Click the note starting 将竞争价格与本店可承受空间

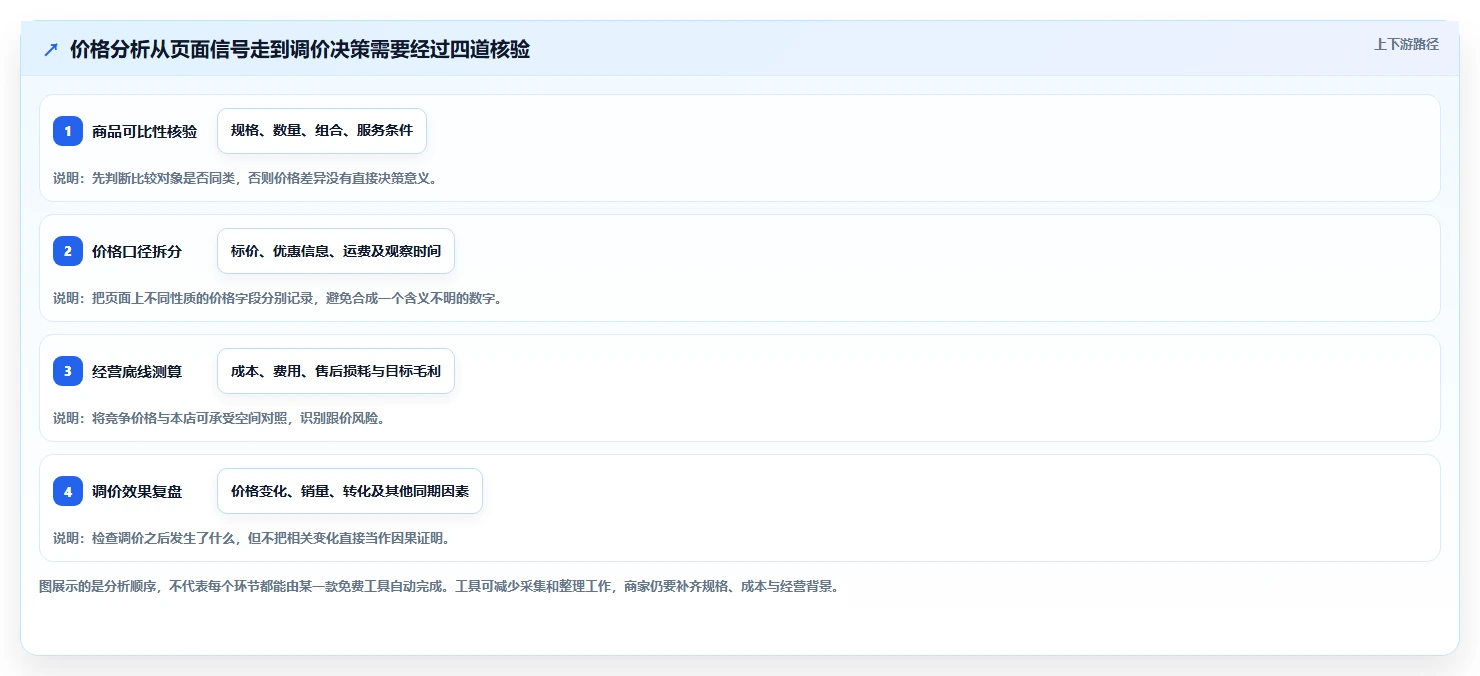pos(219,418)
